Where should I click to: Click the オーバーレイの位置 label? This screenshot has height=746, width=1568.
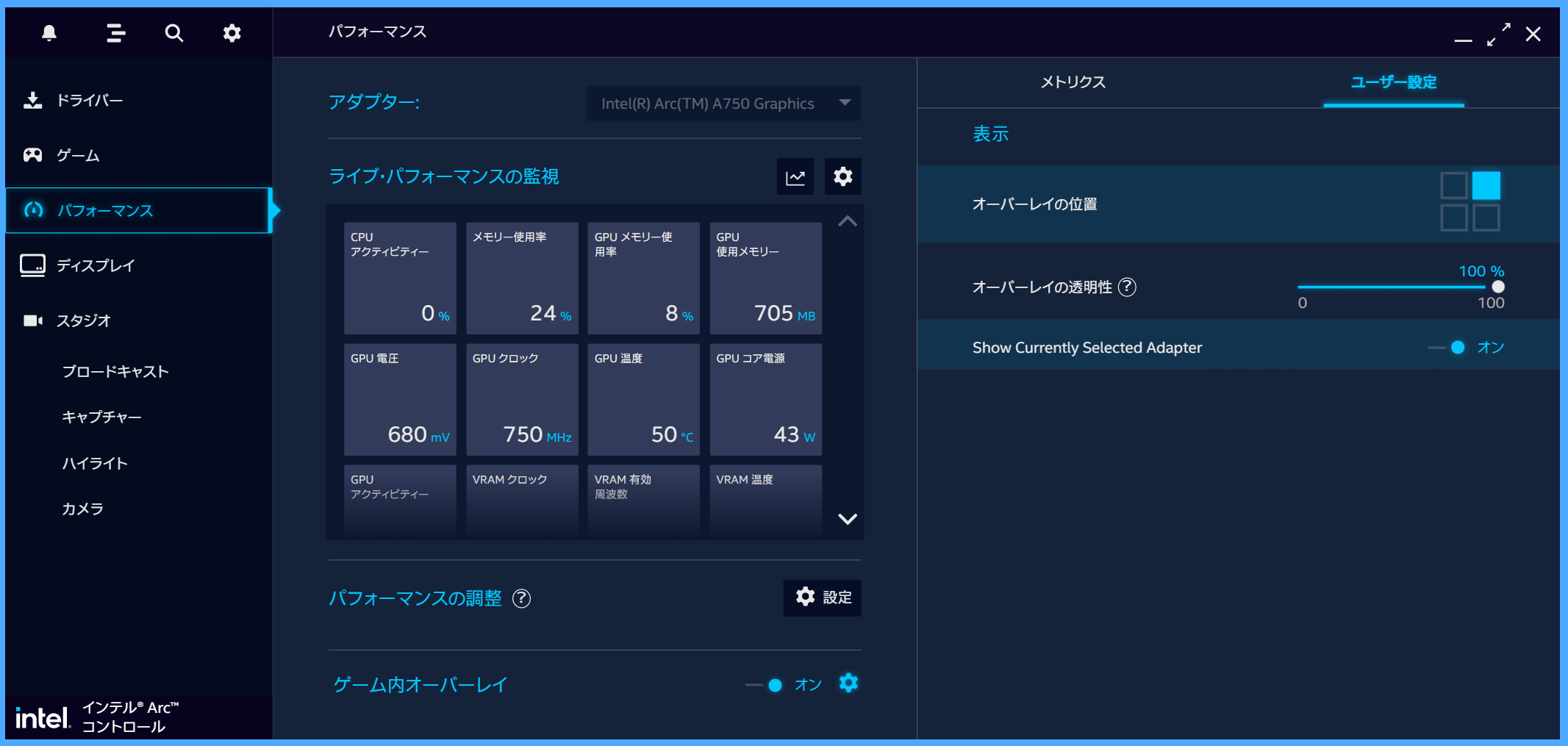point(1035,204)
